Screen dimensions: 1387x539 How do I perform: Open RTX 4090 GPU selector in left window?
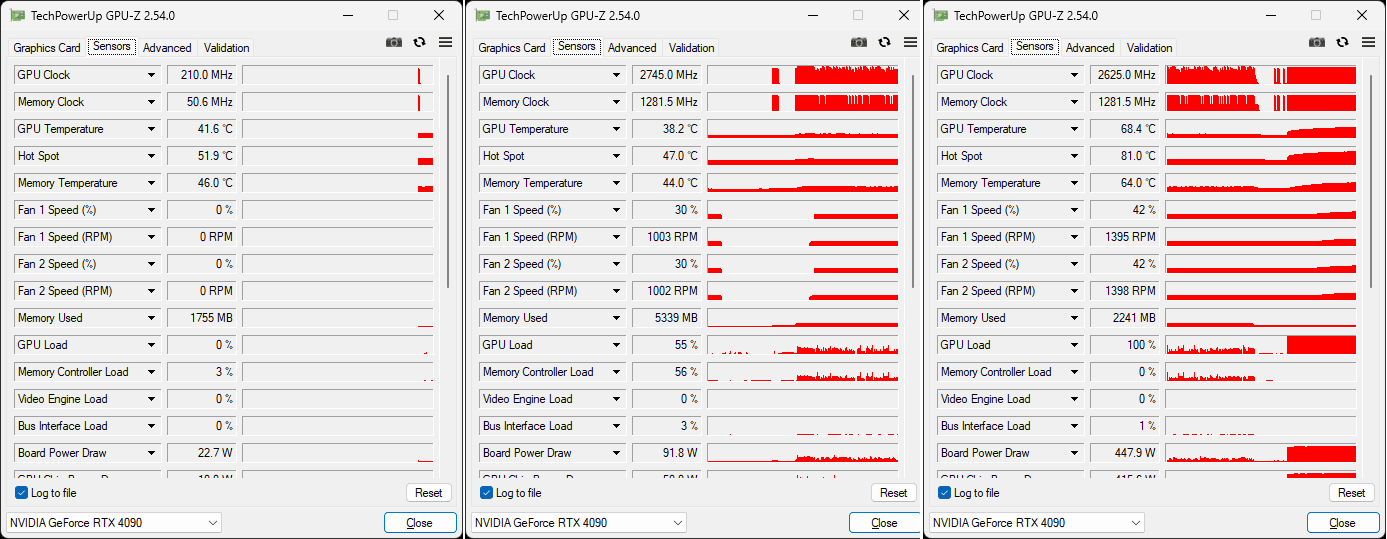point(114,523)
